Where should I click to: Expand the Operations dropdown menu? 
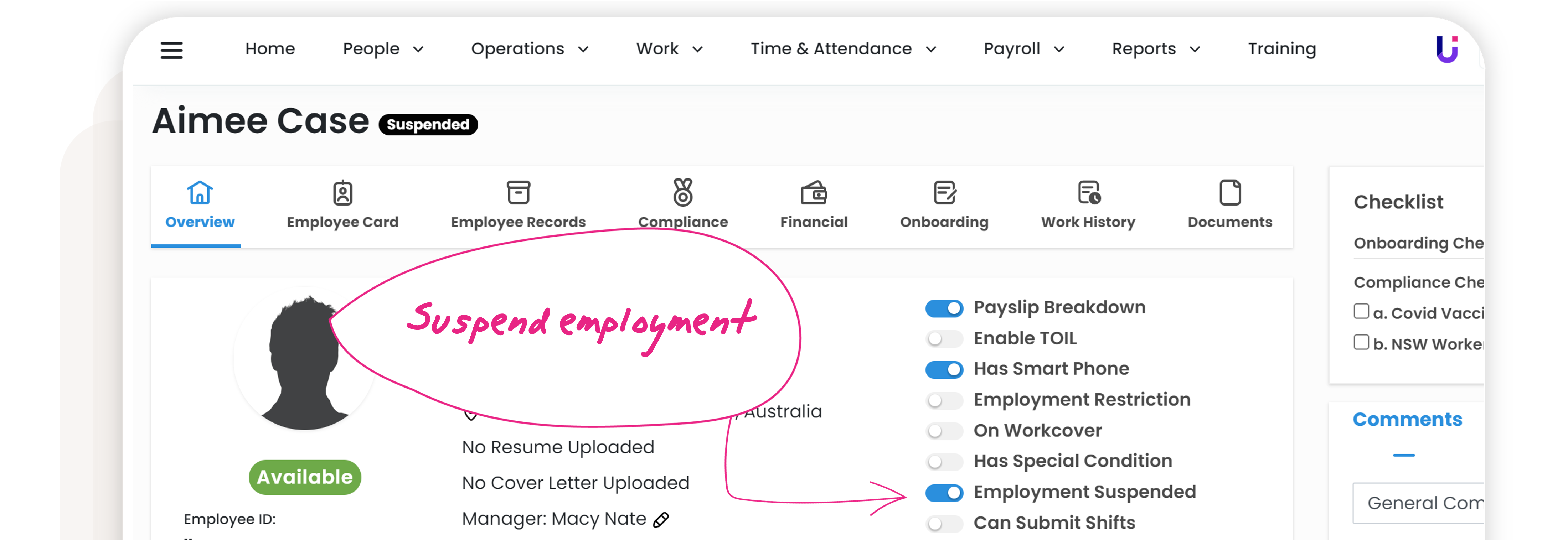pos(530,49)
